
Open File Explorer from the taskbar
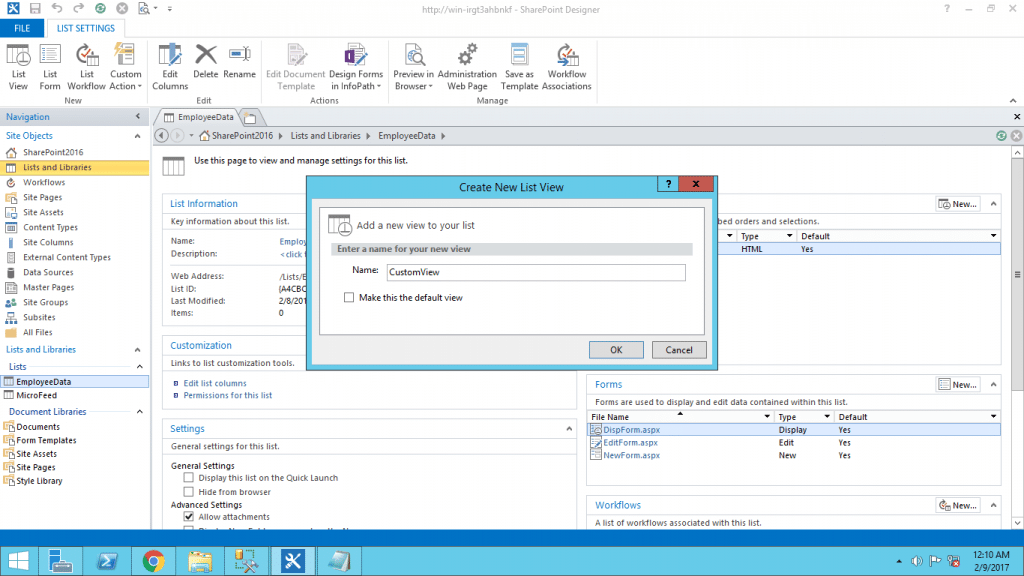tap(200, 561)
